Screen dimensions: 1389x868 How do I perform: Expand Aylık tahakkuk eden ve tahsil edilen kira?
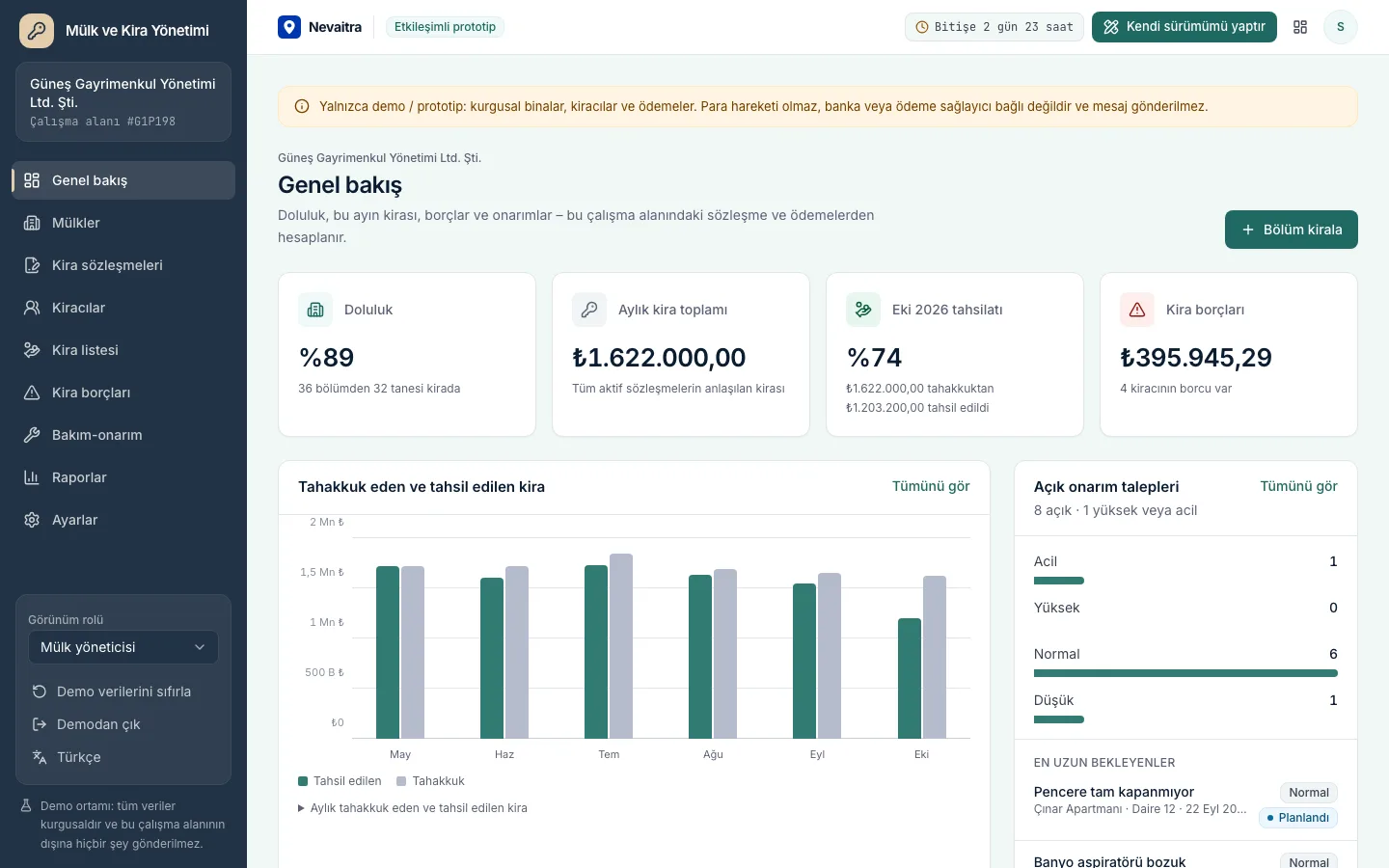pos(413,808)
